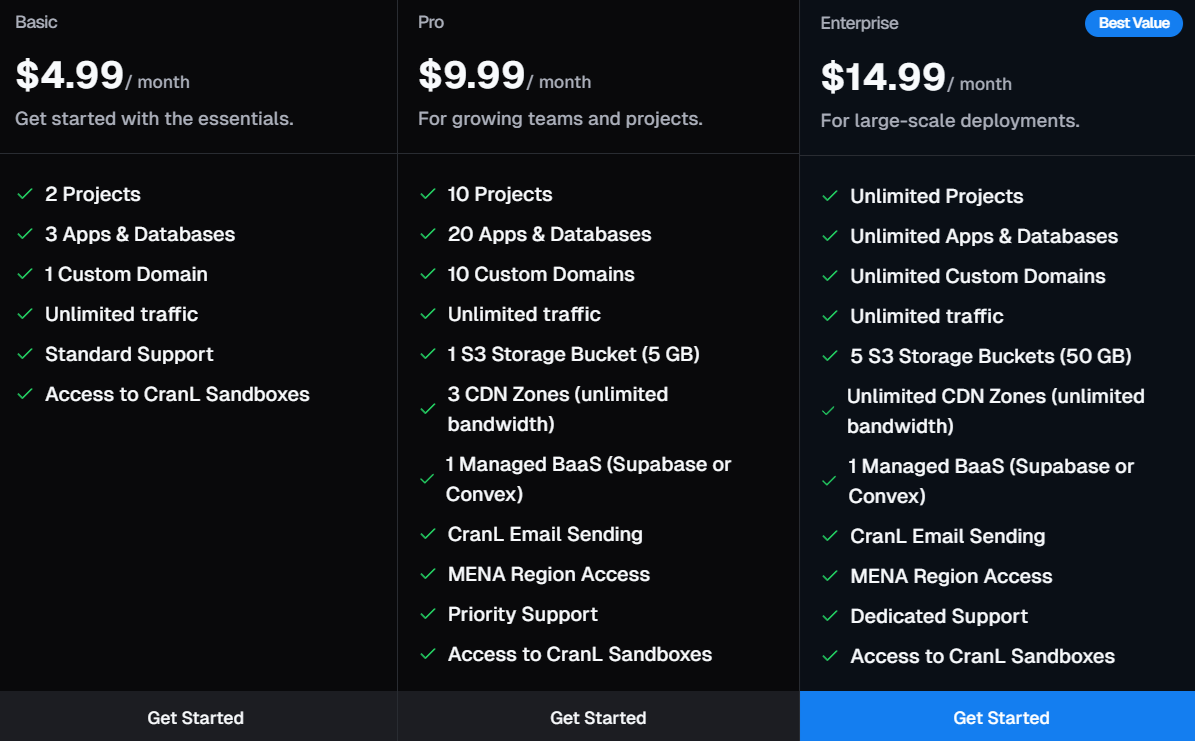Image resolution: width=1195 pixels, height=741 pixels.
Task: Click the Best Value badge
Action: click(x=1133, y=23)
